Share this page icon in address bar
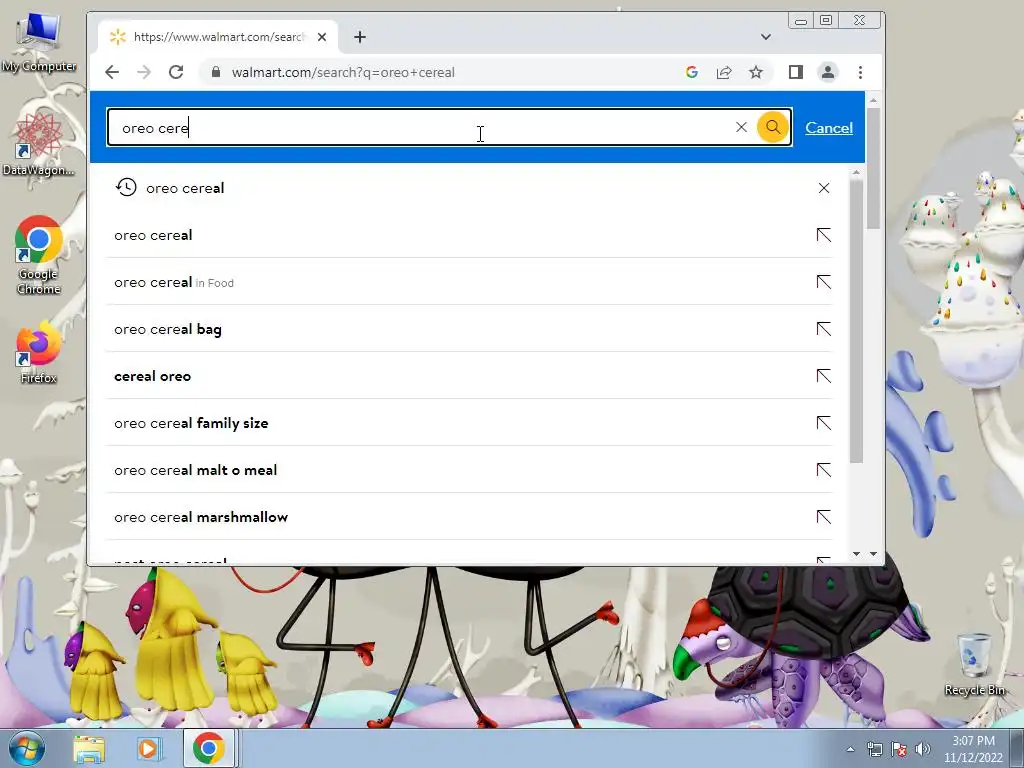 [724, 72]
